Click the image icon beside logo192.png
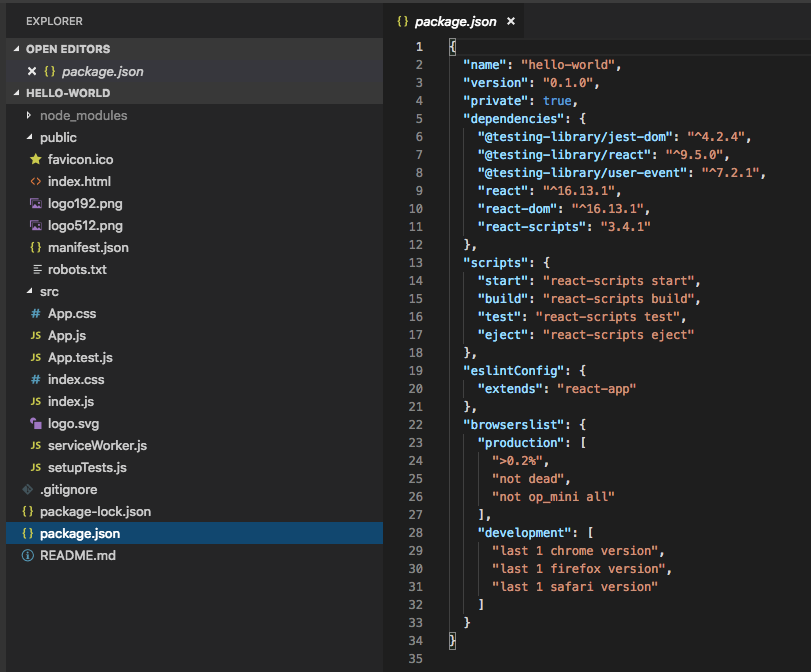Viewport: 811px width, 672px height. pos(36,203)
